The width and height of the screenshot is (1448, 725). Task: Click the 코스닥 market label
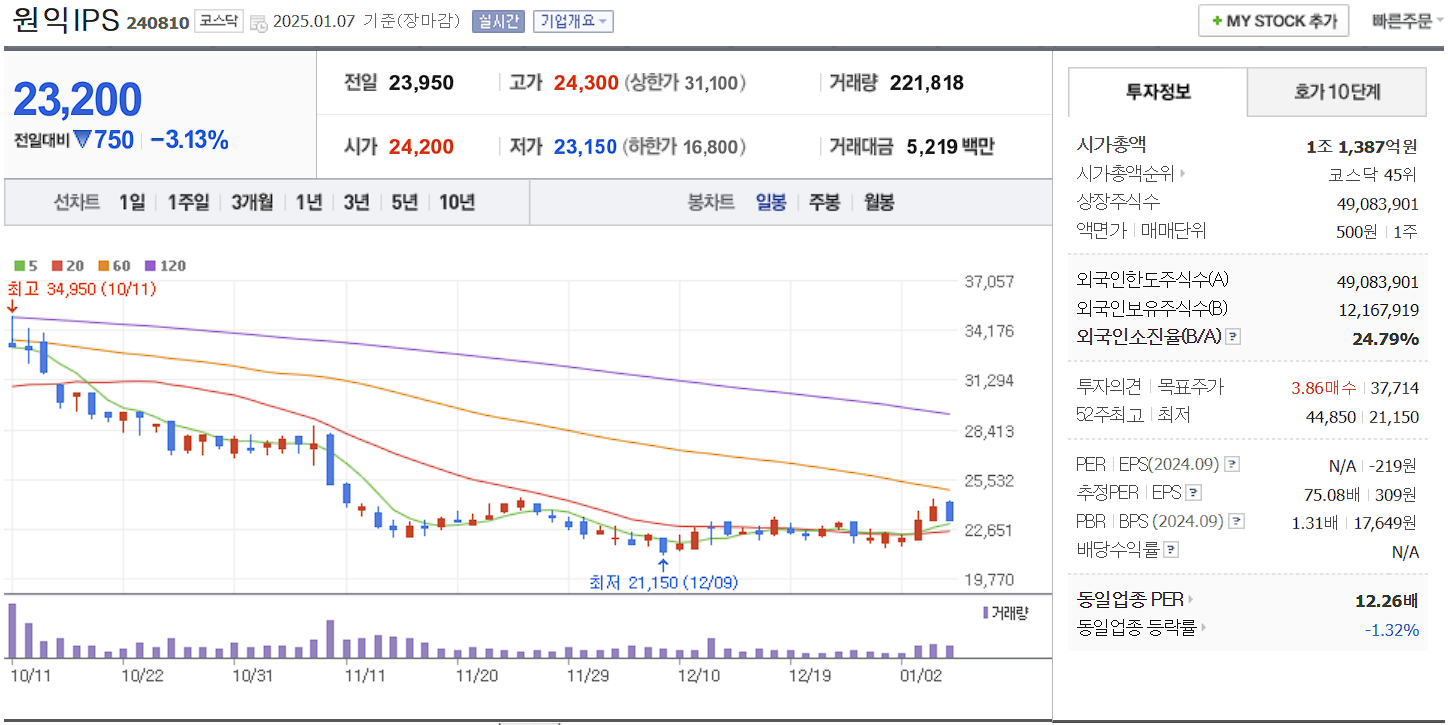click(218, 20)
